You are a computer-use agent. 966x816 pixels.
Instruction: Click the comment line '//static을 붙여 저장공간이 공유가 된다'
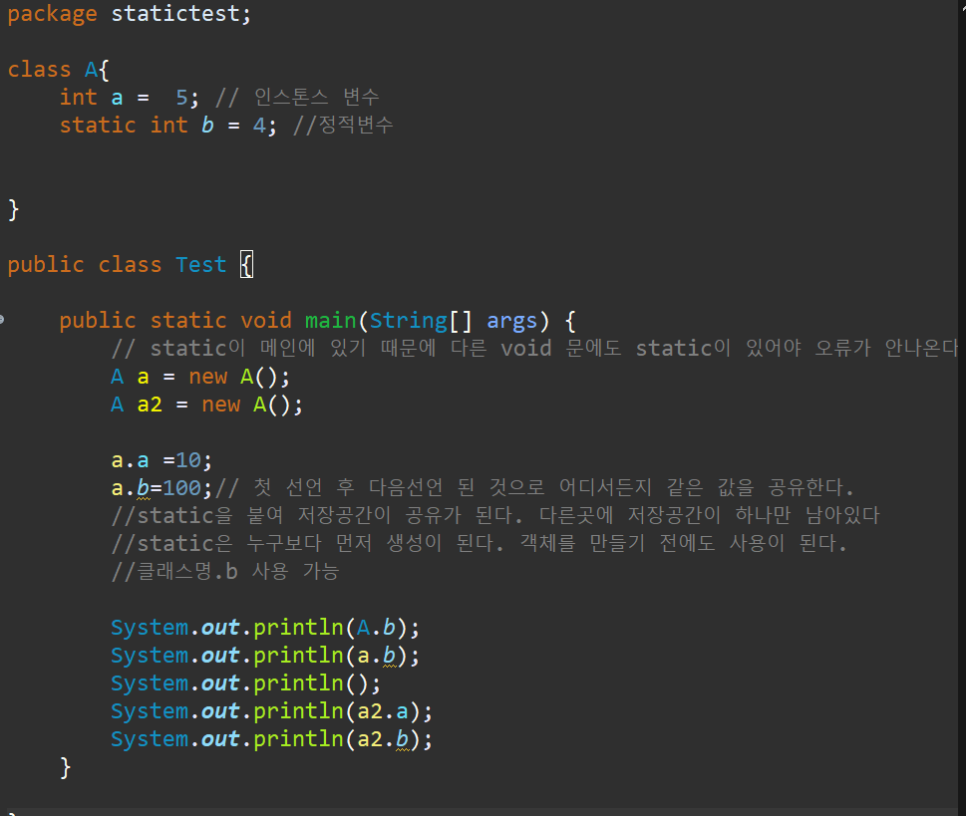495,515
